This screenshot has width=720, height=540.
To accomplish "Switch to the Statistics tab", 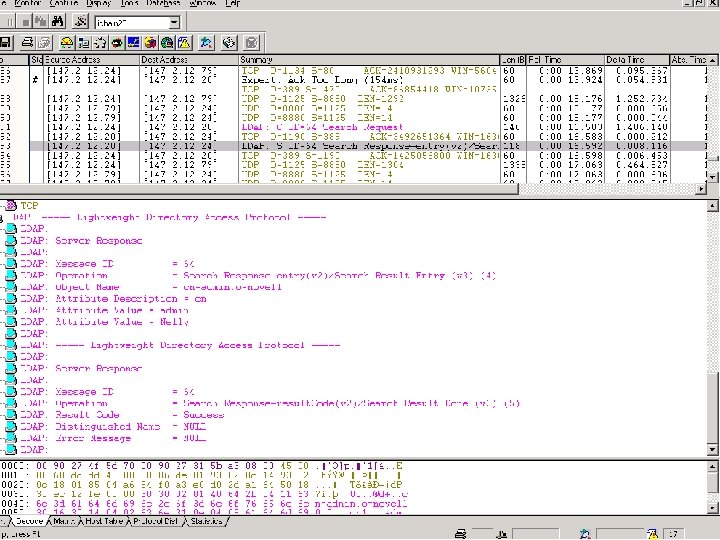I will 205,521.
